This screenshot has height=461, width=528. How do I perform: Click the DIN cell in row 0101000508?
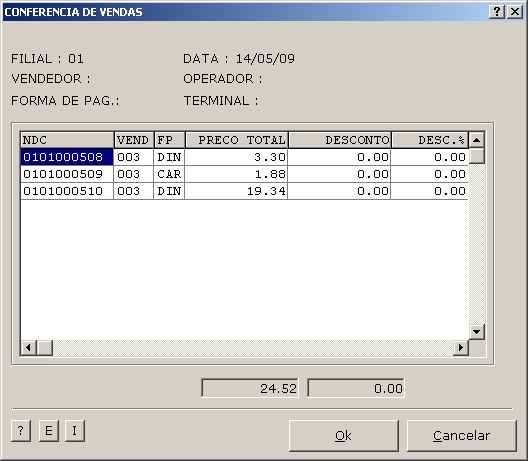coord(169,157)
